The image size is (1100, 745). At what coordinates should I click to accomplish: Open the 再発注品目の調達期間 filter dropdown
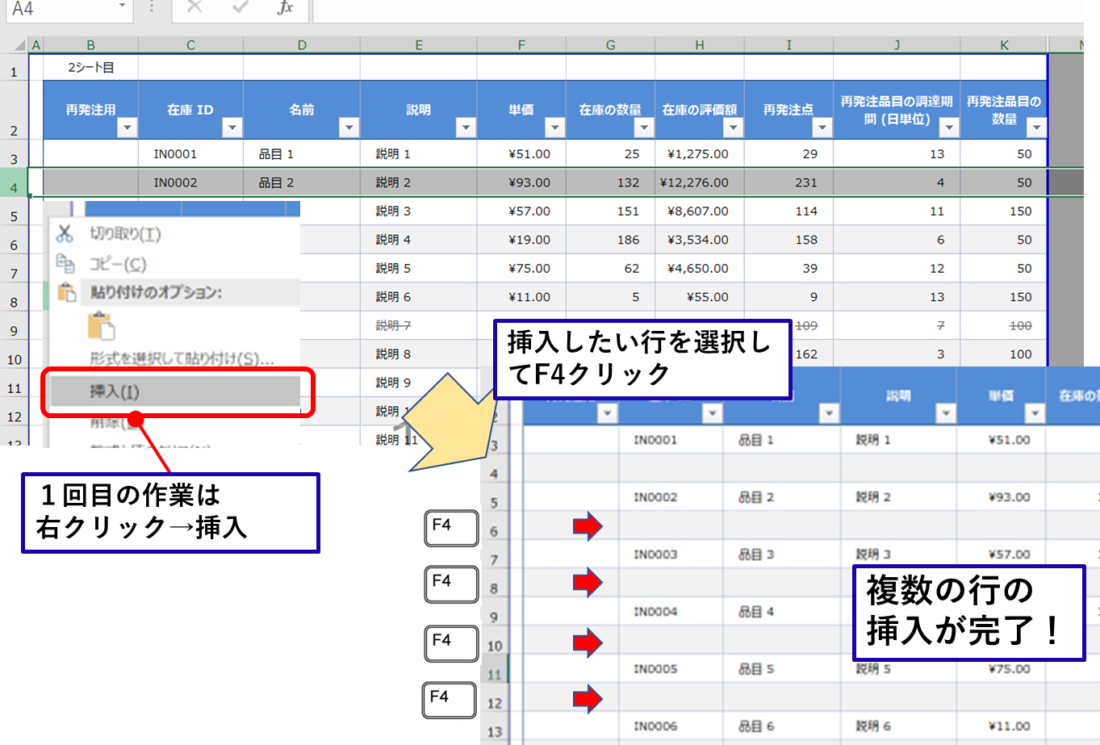948,128
